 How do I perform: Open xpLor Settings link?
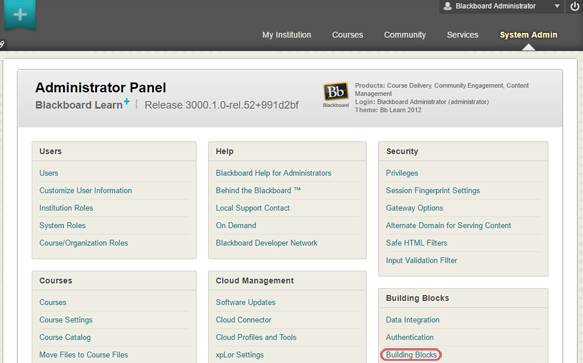[240, 355]
